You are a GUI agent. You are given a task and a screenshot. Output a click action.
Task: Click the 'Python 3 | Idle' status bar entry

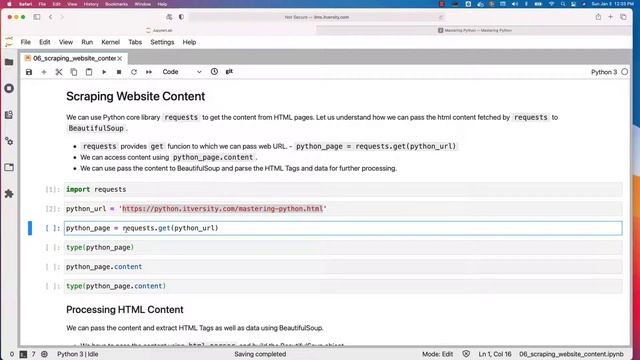(78, 354)
